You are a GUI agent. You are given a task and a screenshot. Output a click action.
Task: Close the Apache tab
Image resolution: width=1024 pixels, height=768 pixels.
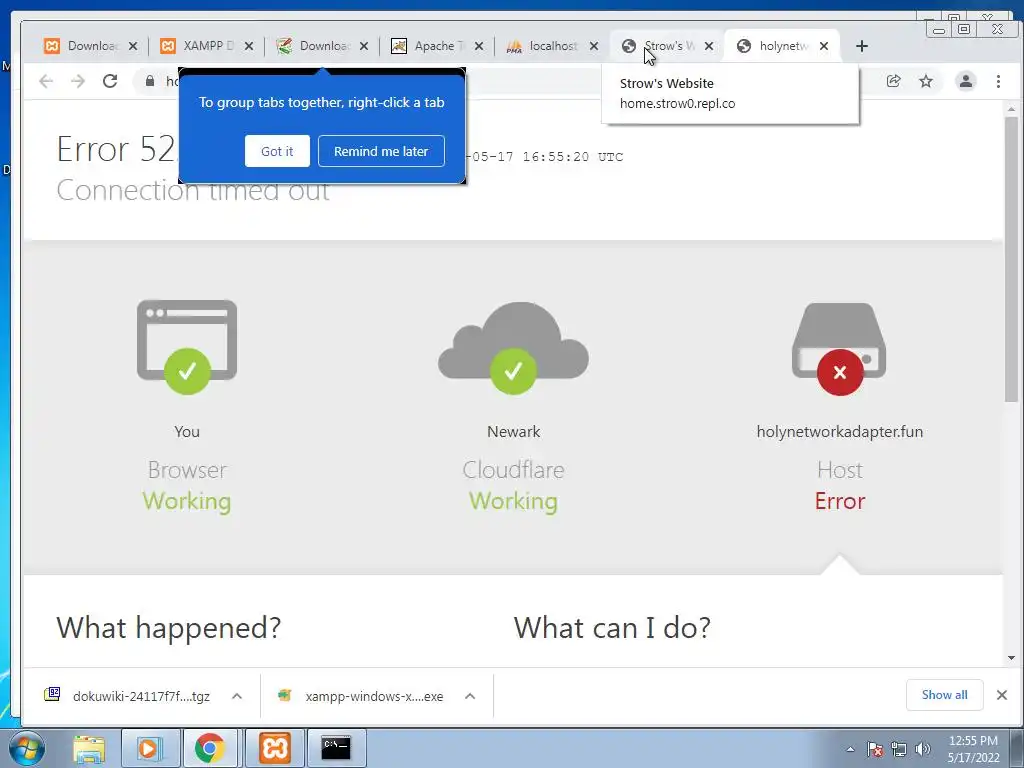coord(479,46)
